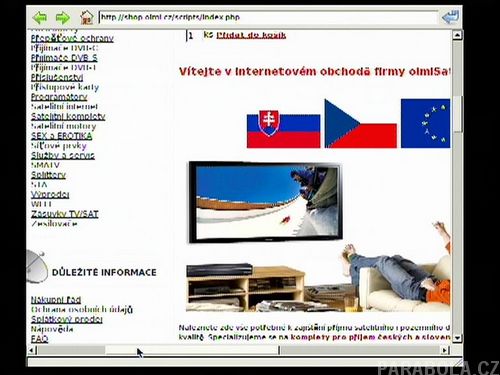Open the Satelitní internet category

click(x=64, y=107)
